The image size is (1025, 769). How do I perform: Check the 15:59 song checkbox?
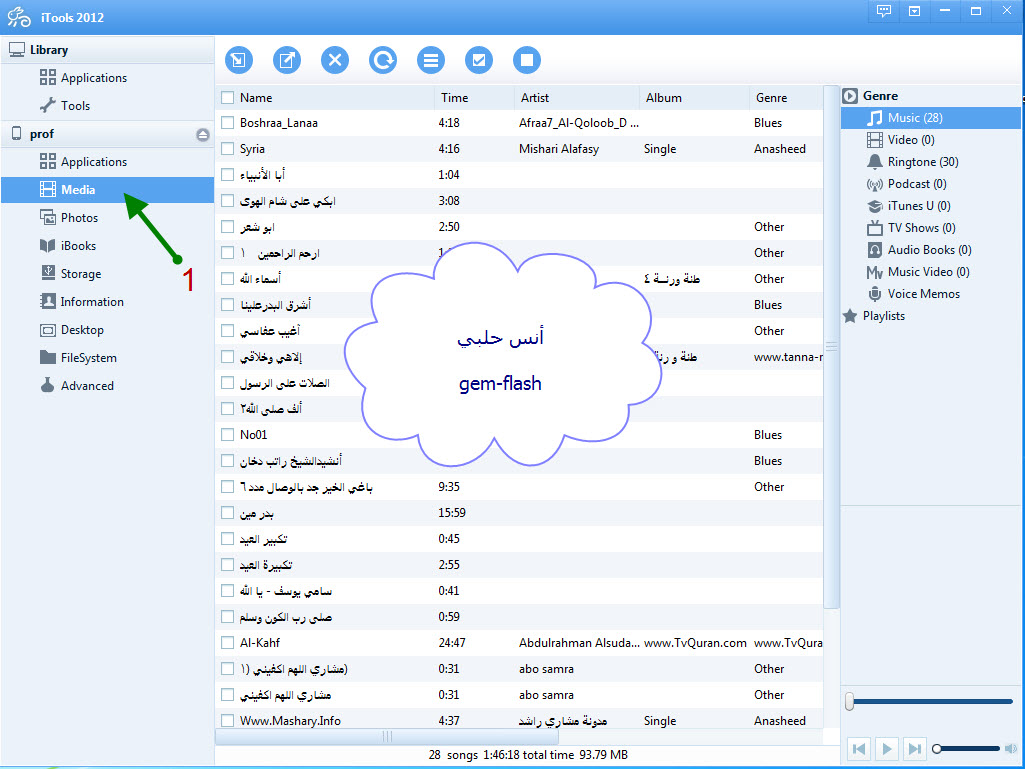(227, 513)
